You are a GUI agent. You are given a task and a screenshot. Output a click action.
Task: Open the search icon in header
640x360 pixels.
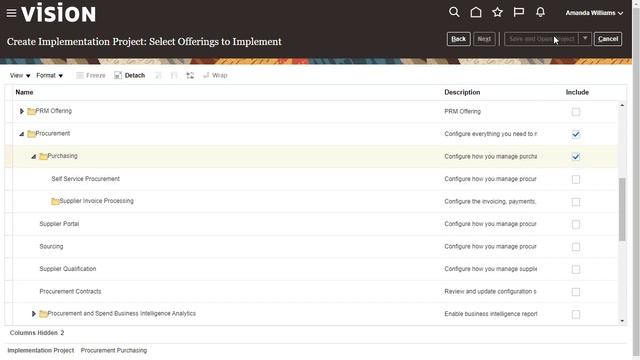(454, 12)
